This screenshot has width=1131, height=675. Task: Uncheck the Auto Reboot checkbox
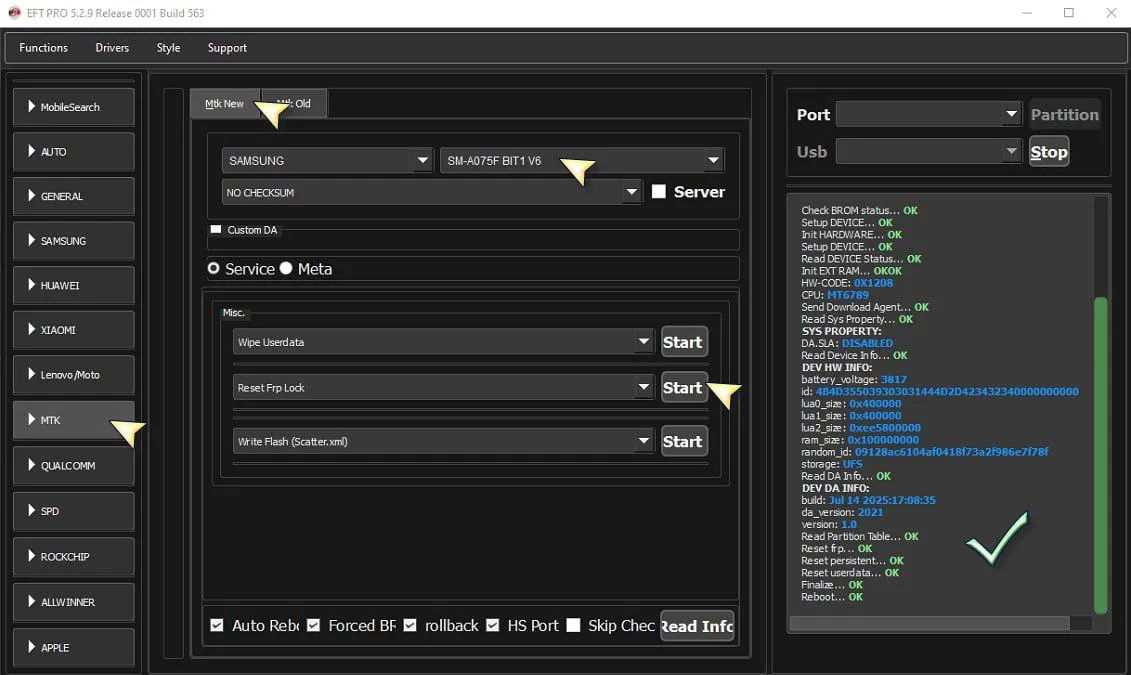coord(217,625)
